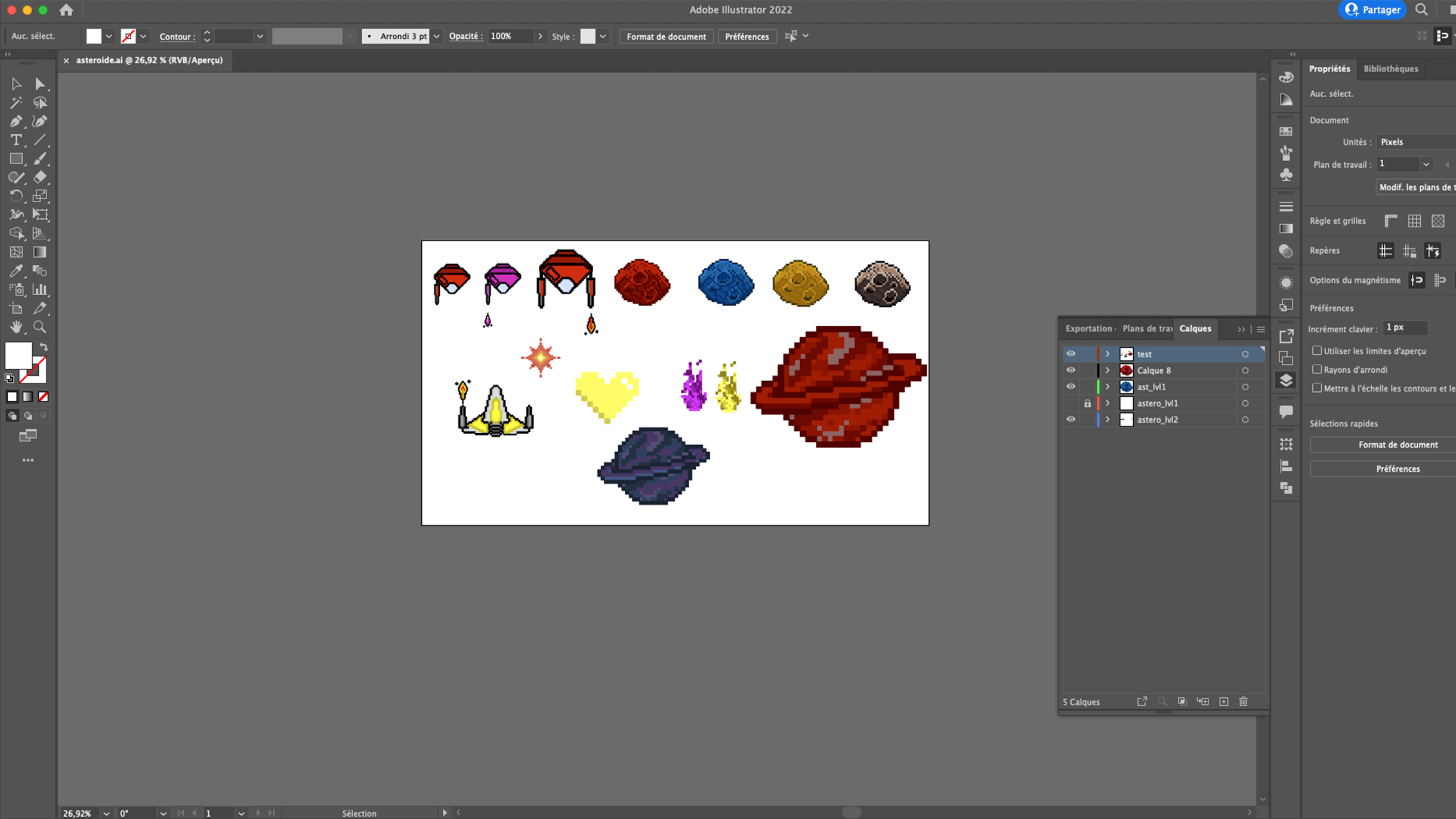The width and height of the screenshot is (1456, 819).
Task: Select the Magic Wand tool
Action: coord(16,103)
